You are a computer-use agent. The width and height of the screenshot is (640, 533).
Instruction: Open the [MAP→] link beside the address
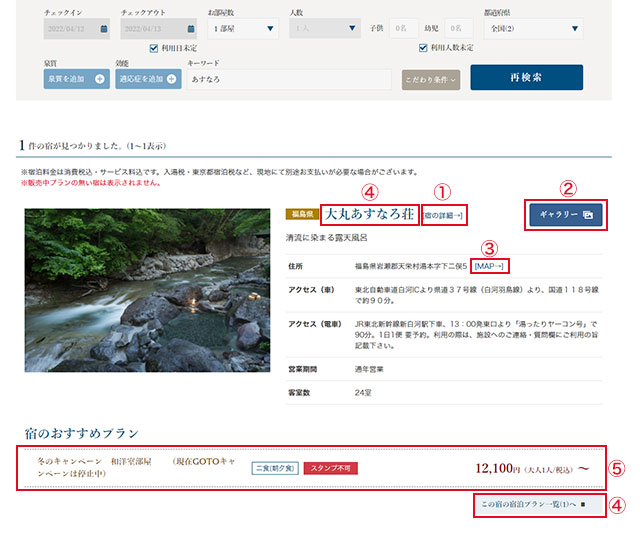[x=489, y=266]
